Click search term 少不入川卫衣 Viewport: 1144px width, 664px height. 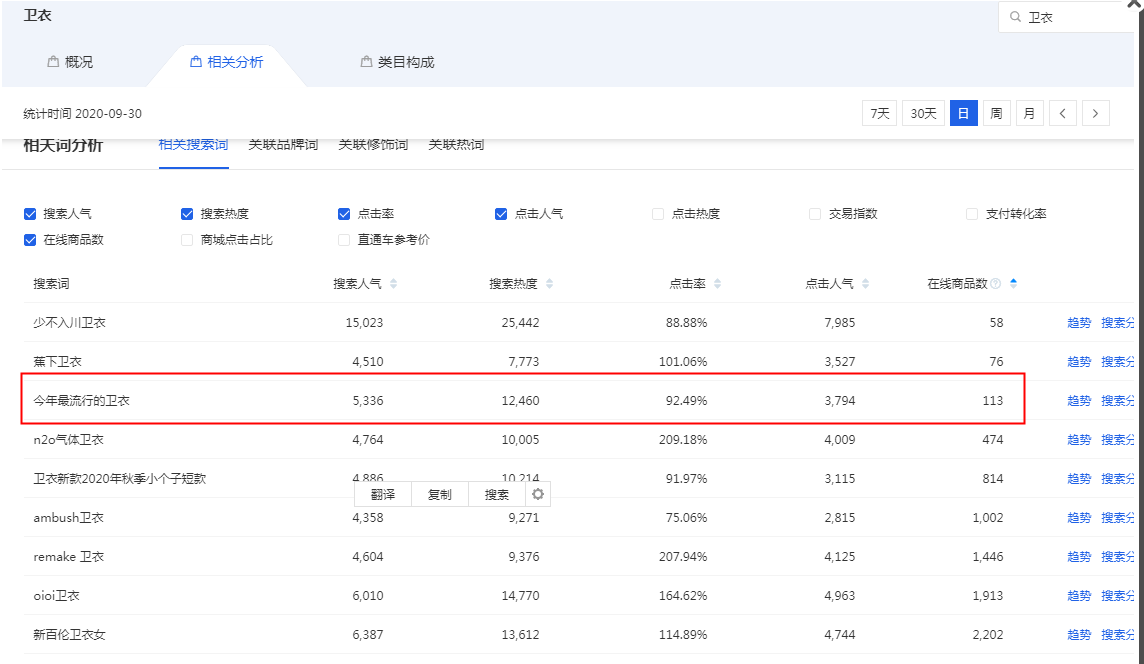click(x=69, y=323)
